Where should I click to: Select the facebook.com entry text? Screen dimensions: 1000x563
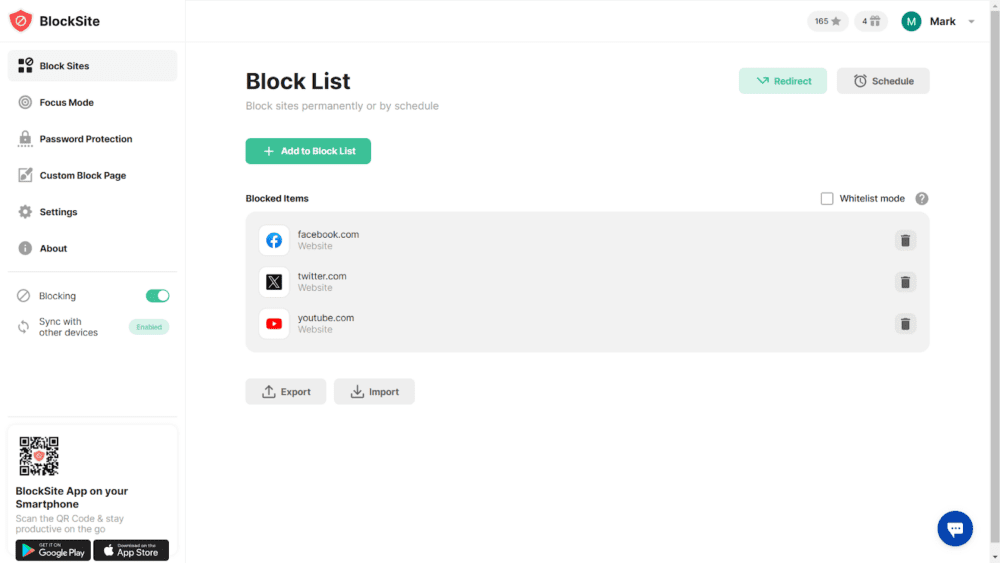coord(328,235)
